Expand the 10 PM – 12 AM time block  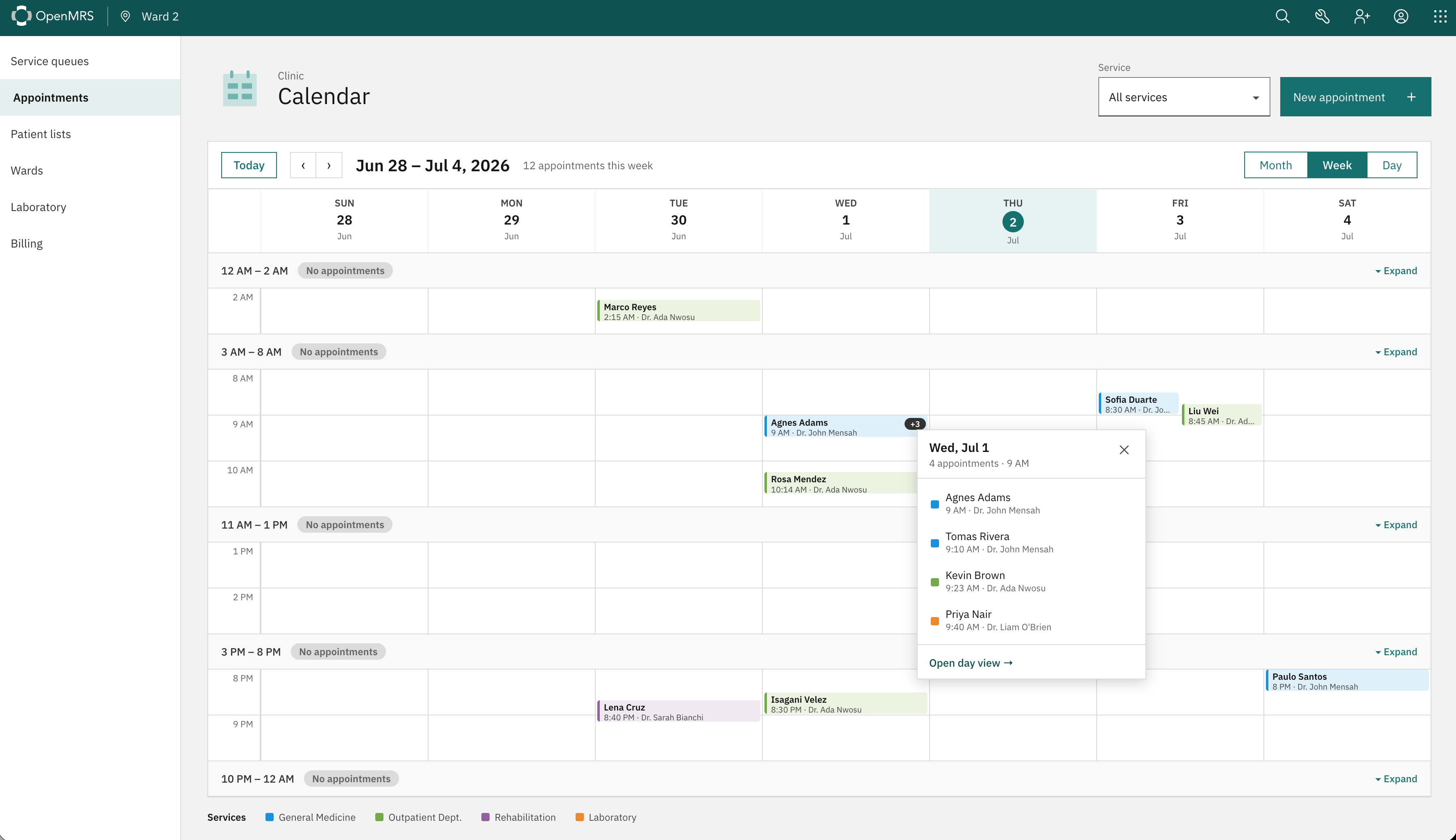pos(1395,779)
